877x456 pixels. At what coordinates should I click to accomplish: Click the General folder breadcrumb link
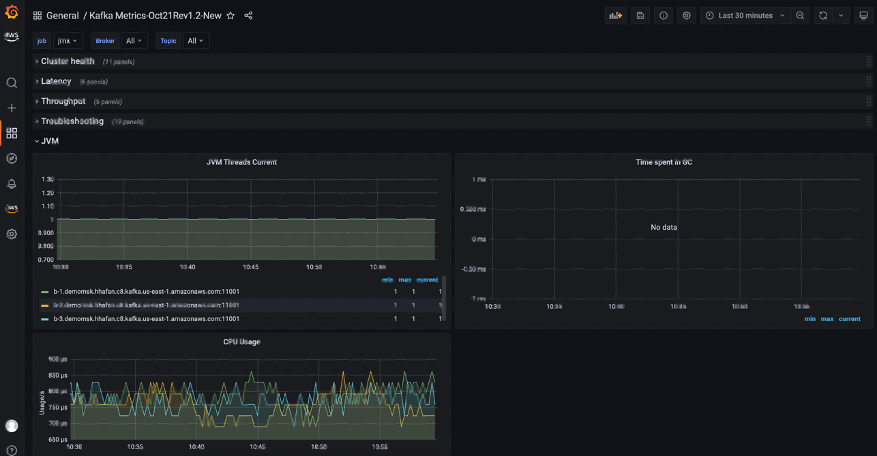tap(62, 16)
